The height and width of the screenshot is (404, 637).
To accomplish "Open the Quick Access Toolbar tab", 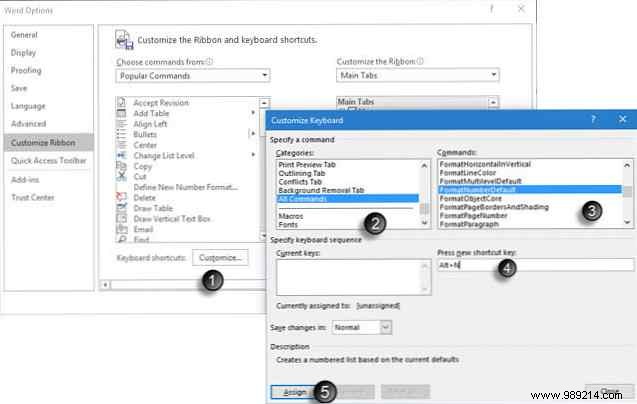I will (49, 161).
